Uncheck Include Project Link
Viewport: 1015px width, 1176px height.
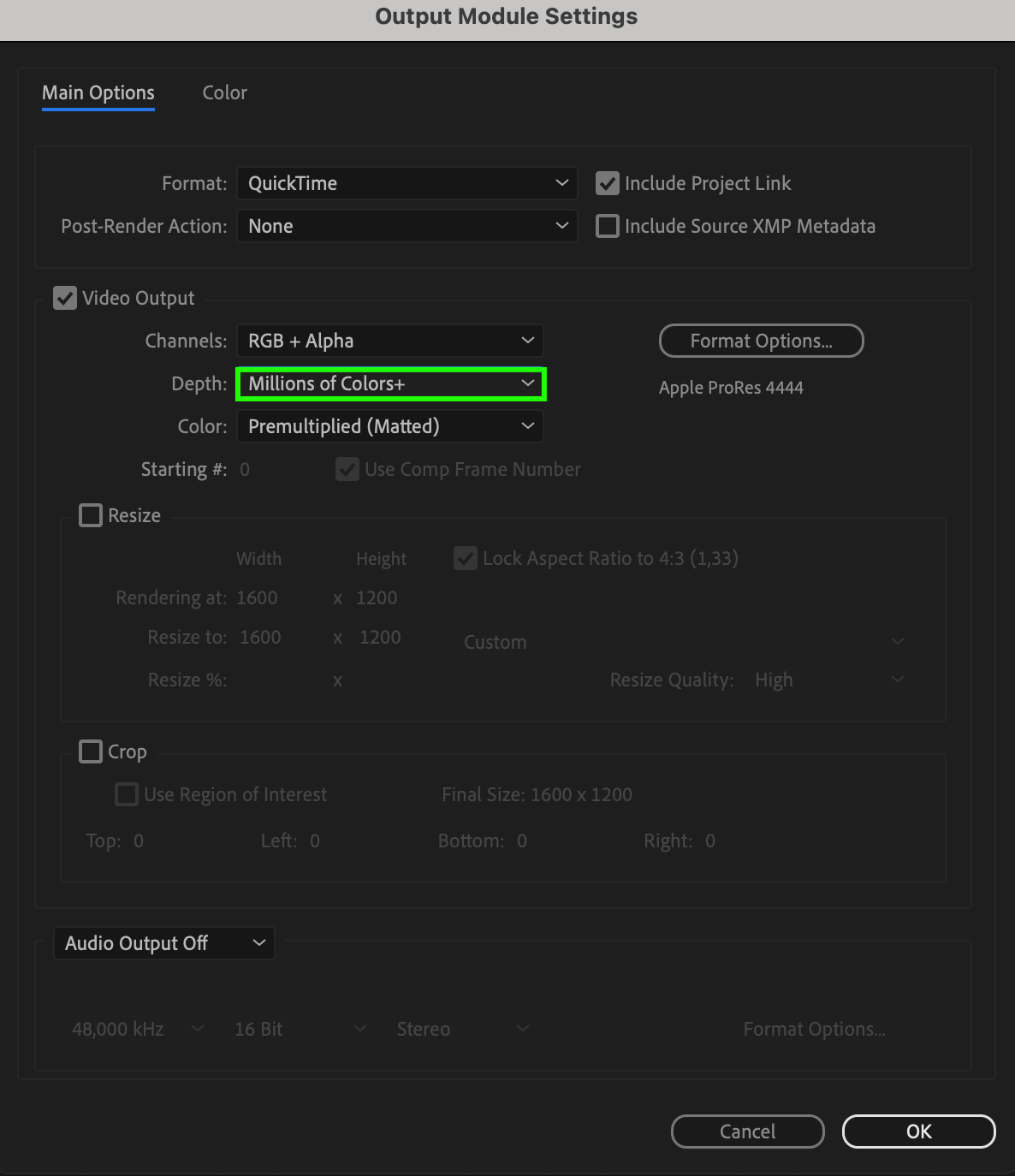(x=608, y=183)
